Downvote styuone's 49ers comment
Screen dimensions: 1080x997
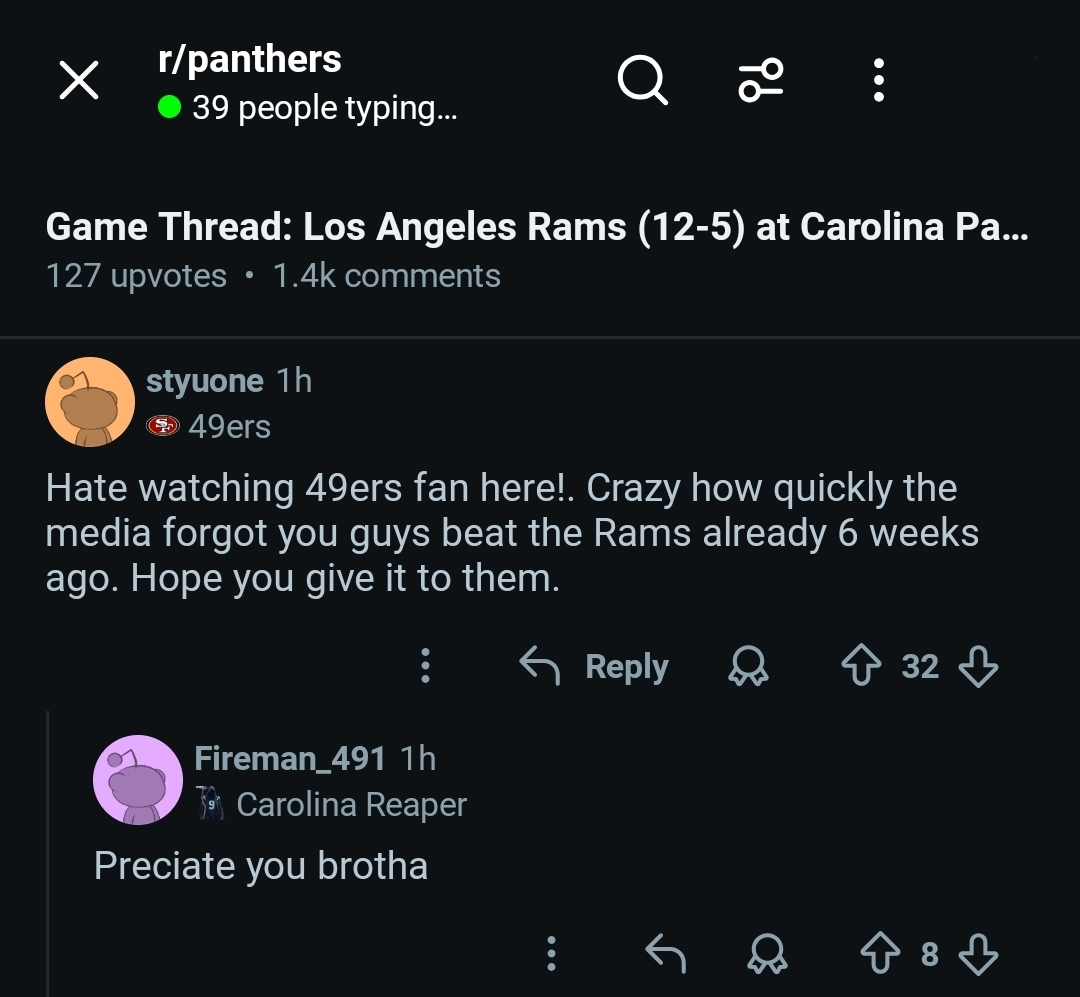(x=978, y=666)
